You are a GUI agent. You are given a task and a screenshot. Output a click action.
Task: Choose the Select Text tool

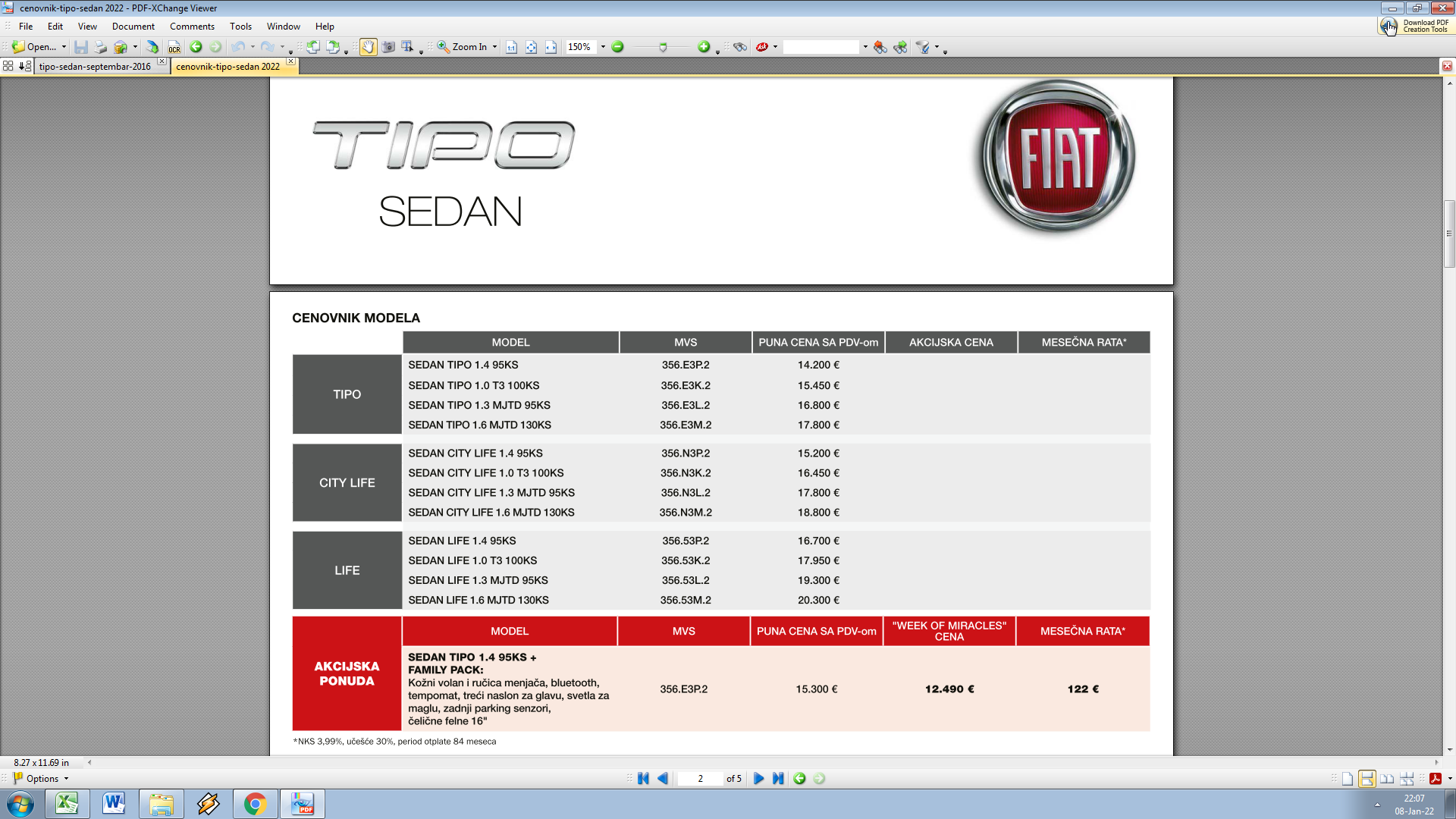[408, 47]
